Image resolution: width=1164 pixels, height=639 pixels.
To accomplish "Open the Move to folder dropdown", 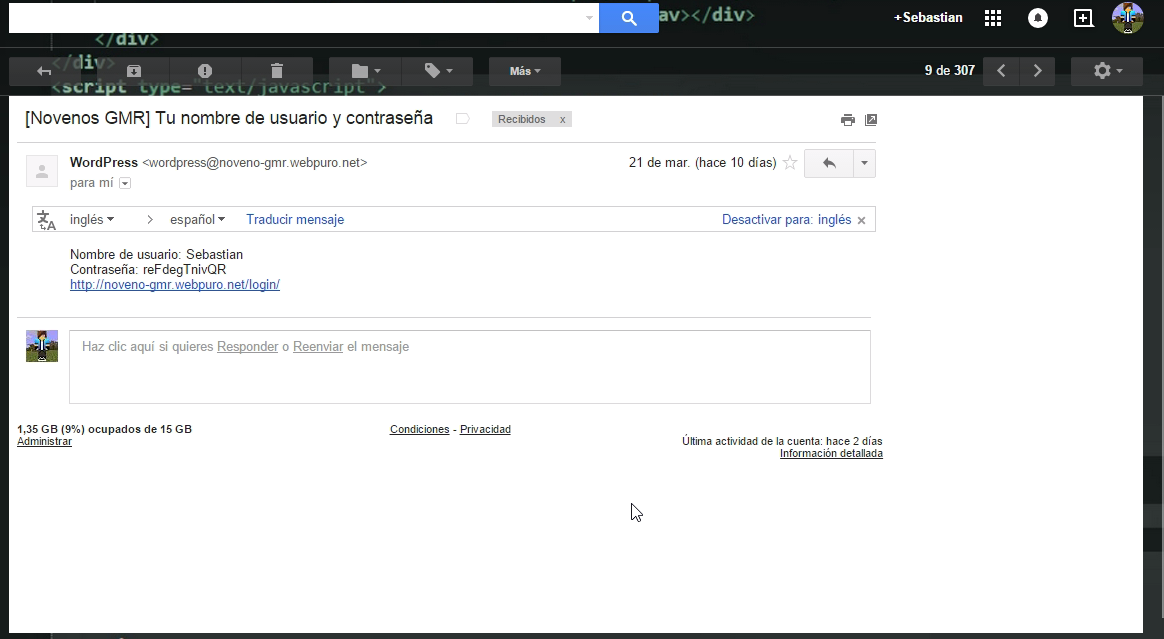I will tap(365, 71).
